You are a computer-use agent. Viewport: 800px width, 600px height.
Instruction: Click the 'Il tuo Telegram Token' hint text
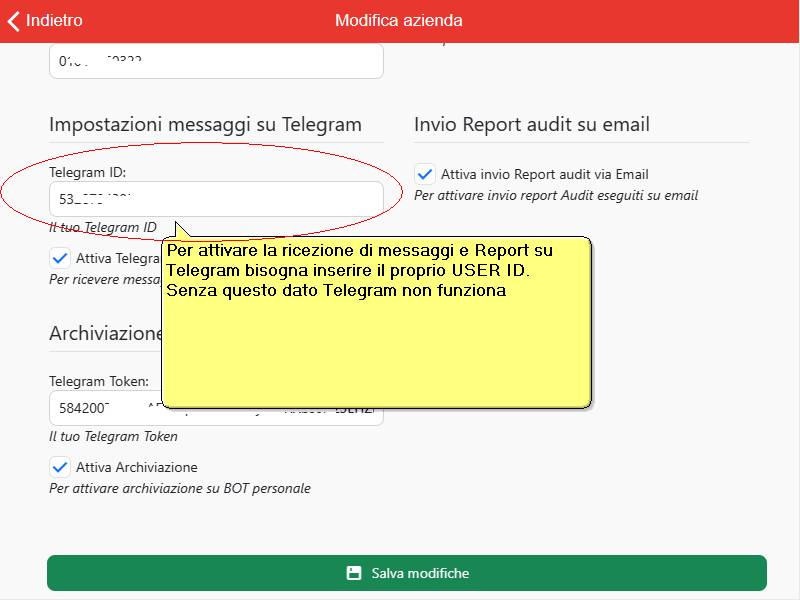point(113,437)
